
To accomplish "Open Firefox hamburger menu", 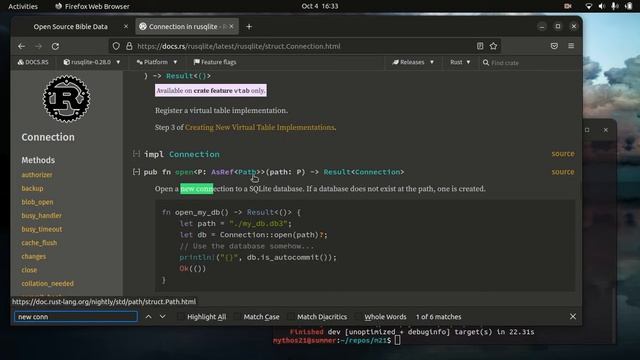I will tap(571, 46).
